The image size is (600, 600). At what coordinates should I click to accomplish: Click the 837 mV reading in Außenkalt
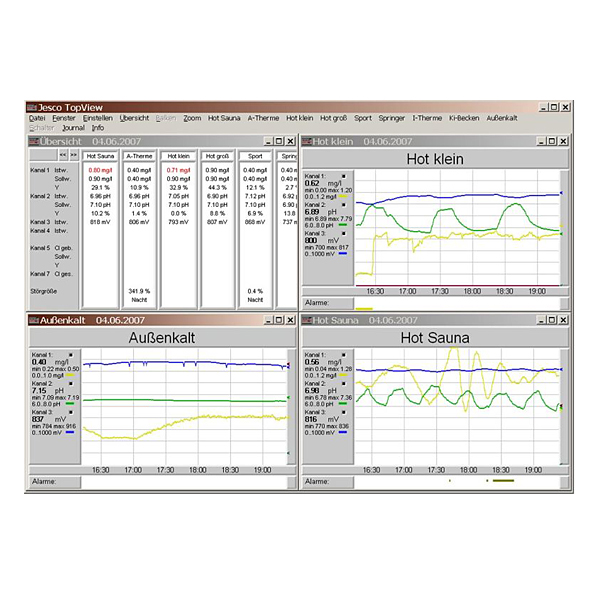tap(49, 419)
